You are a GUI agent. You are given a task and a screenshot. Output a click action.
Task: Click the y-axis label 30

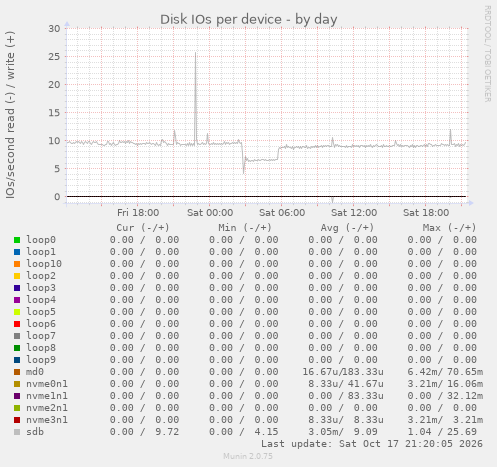[54, 28]
